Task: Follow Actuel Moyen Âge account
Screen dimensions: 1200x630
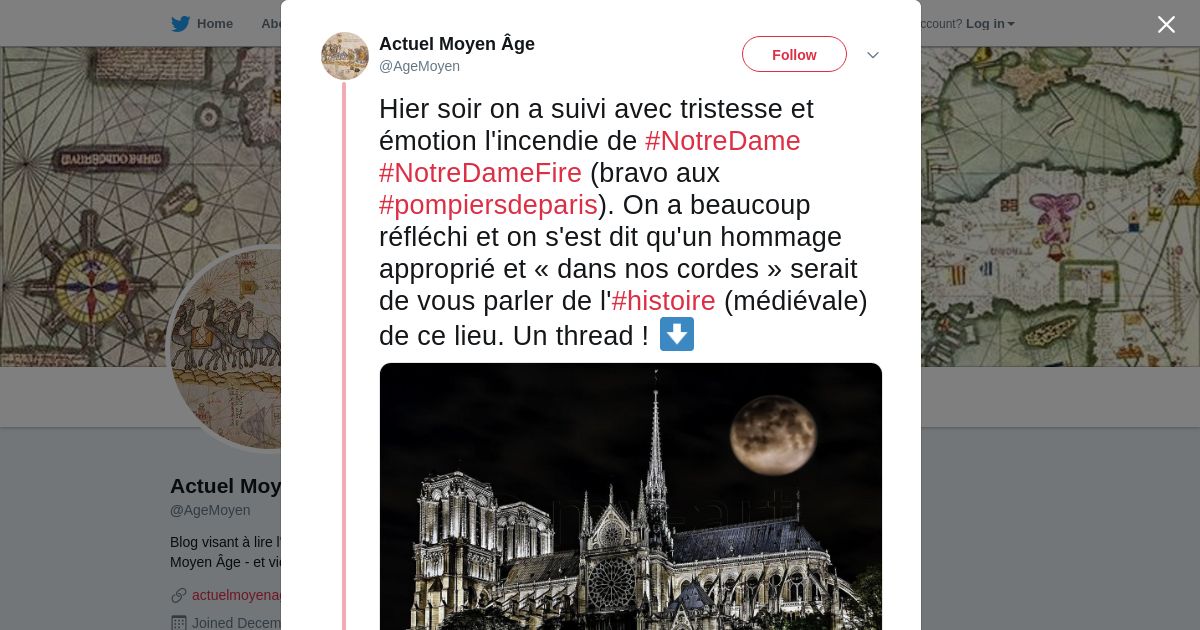Action: (794, 55)
